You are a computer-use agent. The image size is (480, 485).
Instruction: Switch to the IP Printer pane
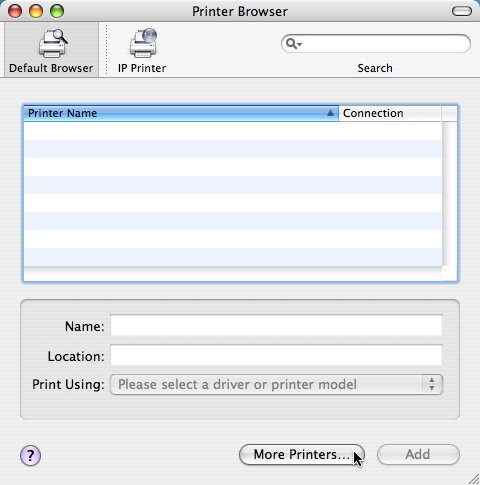142,50
